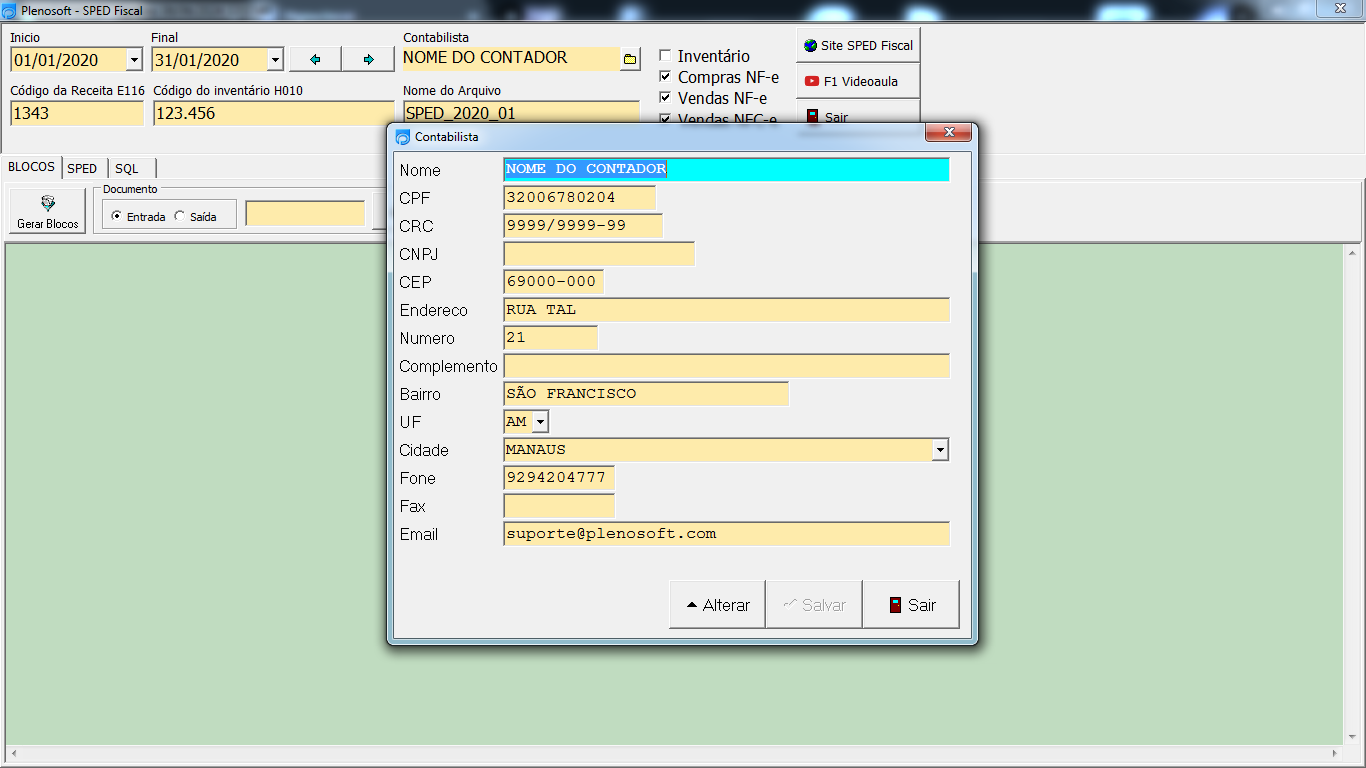
Task: Open the F1 Videoaula YouTube button
Action: click(x=858, y=81)
